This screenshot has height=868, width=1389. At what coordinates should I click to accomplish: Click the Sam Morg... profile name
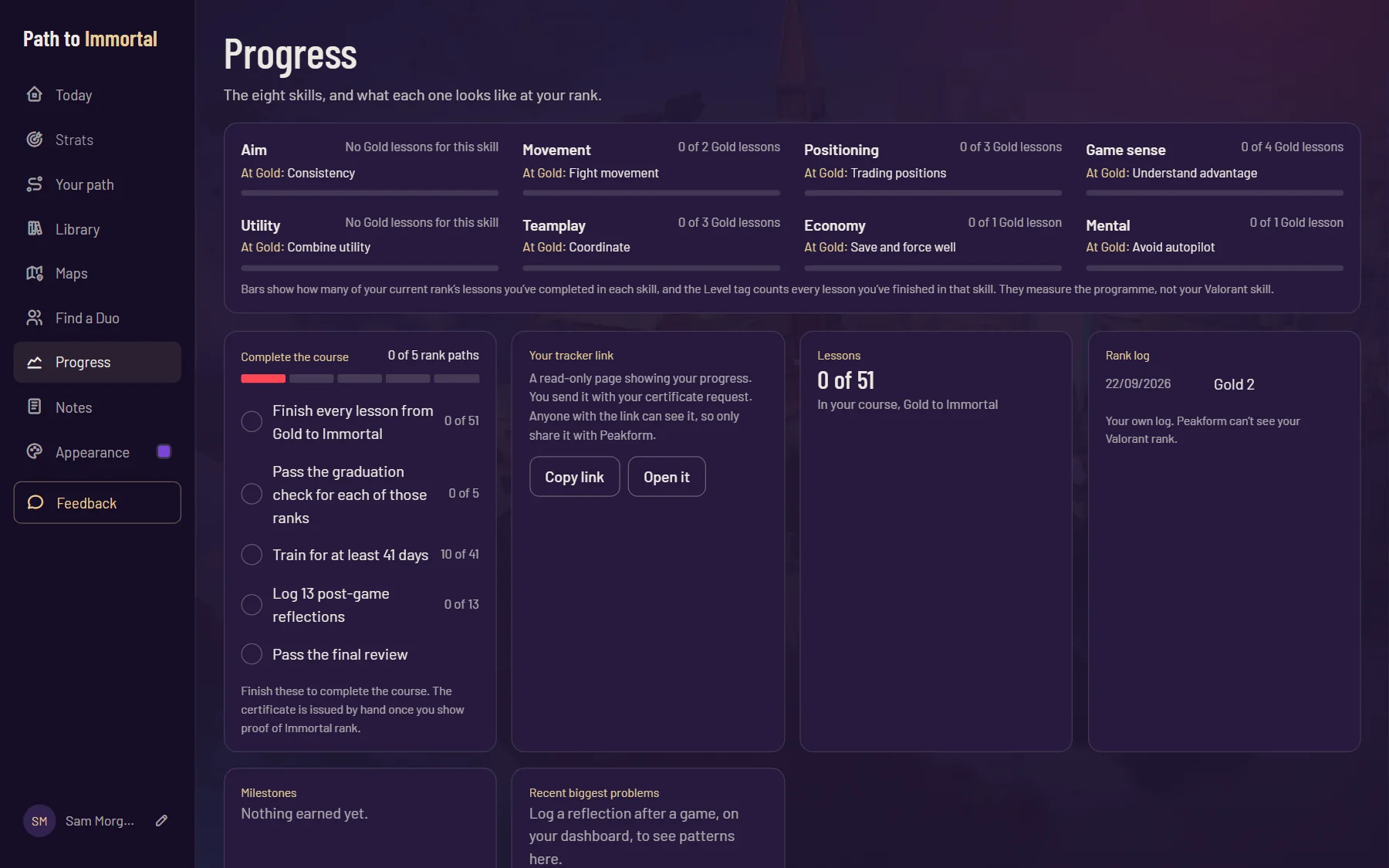(x=100, y=821)
